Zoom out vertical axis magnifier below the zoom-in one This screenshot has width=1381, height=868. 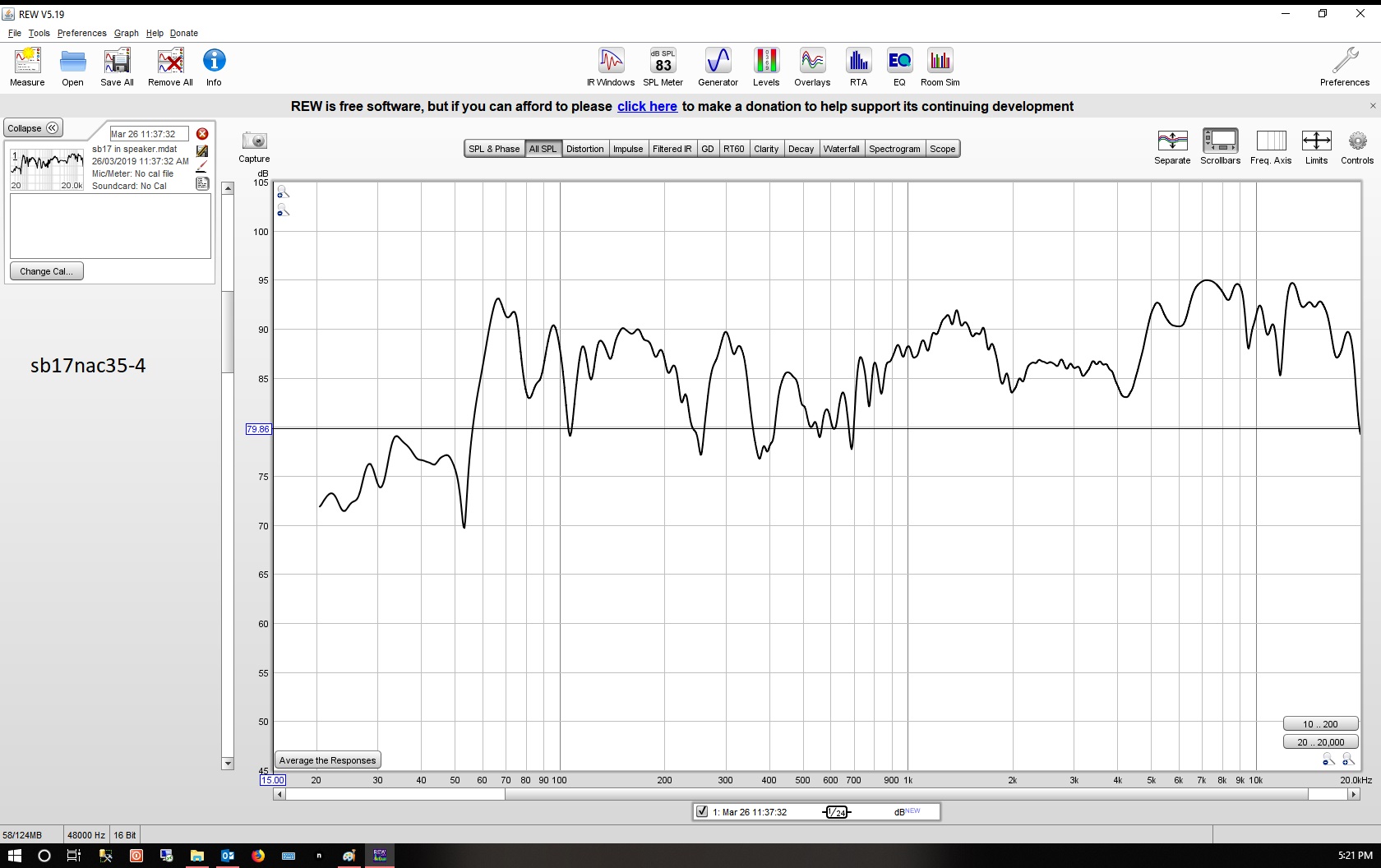283,211
